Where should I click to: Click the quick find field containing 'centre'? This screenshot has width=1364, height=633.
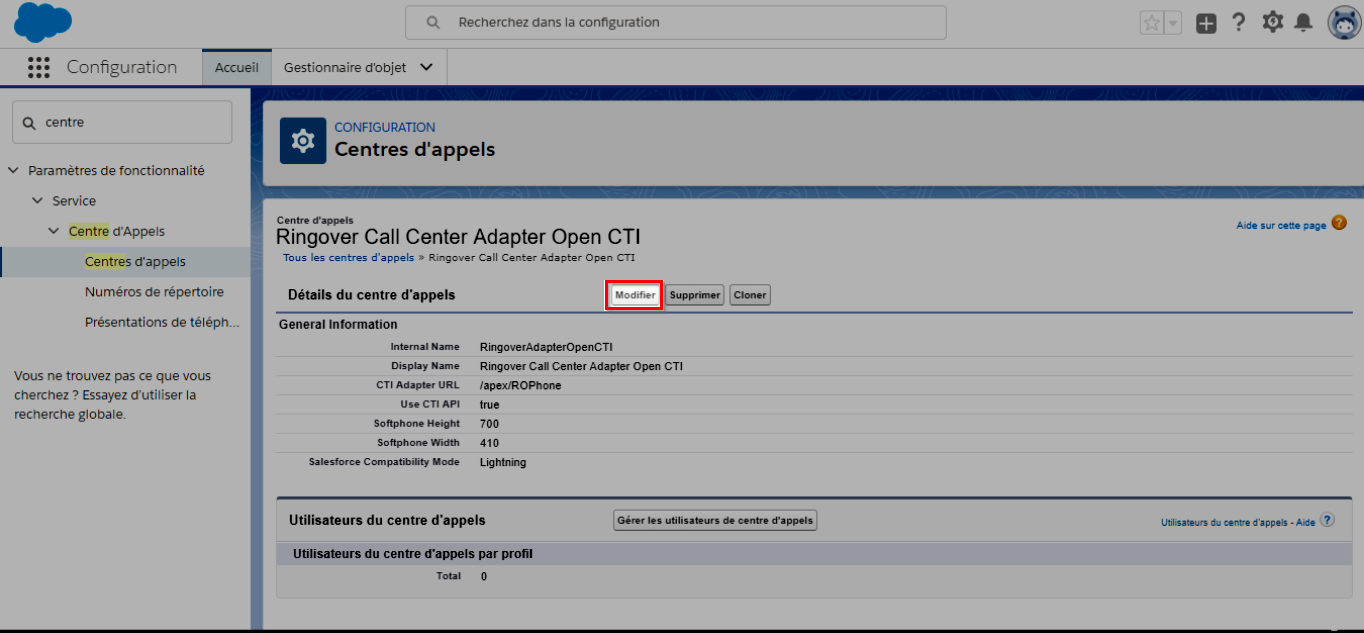122,122
